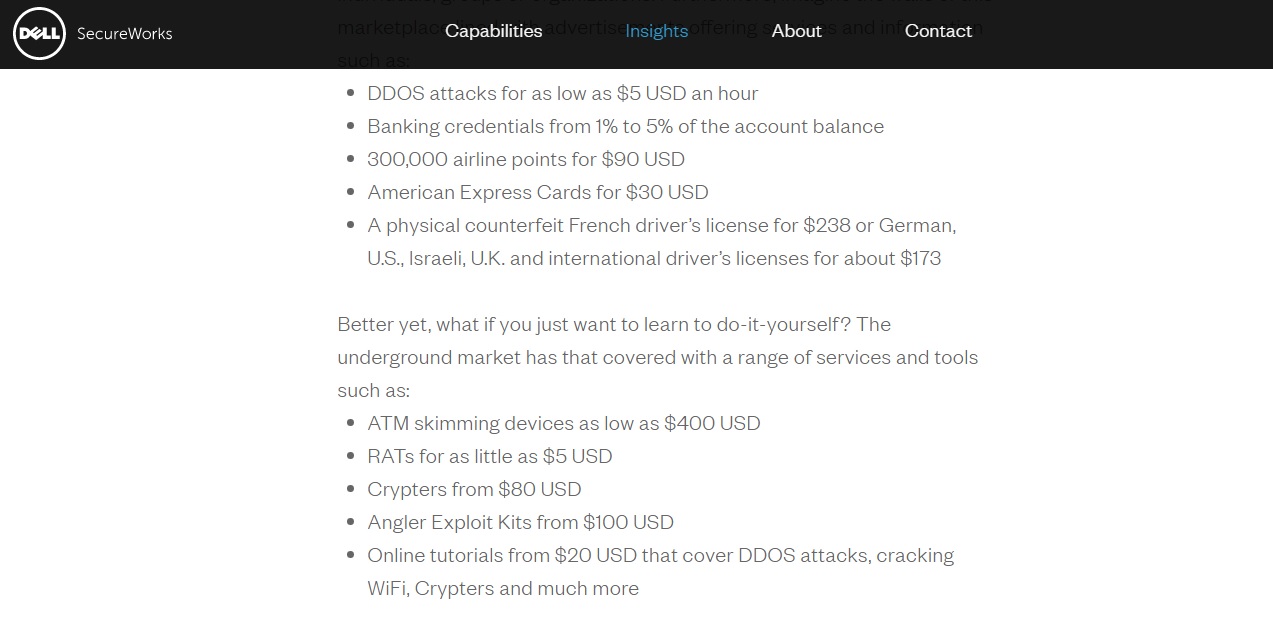This screenshot has width=1273, height=627.
Task: Click the Angler Exploit Kits line
Action: pos(521,522)
